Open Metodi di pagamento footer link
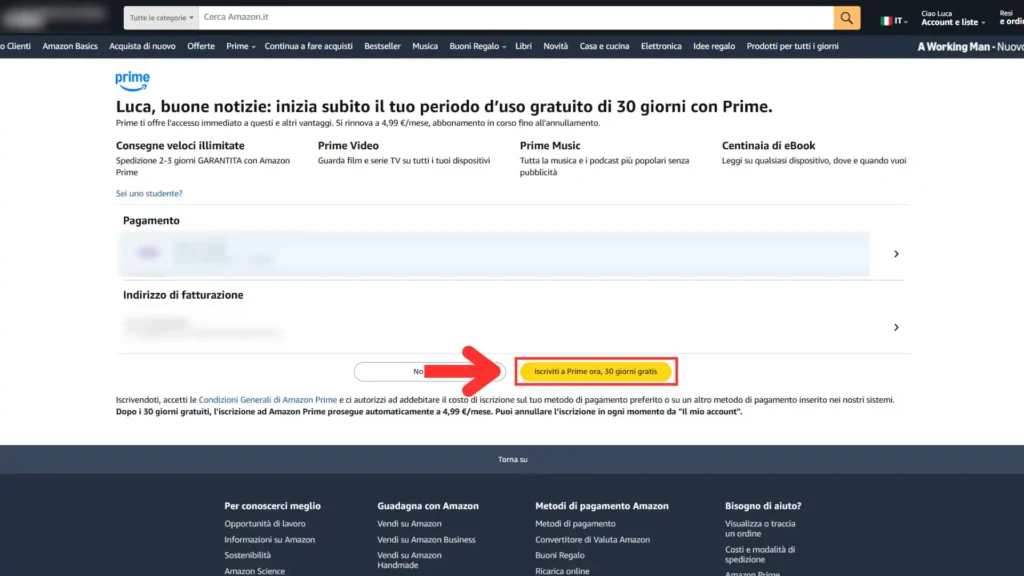The height and width of the screenshot is (576, 1024). pos(575,524)
